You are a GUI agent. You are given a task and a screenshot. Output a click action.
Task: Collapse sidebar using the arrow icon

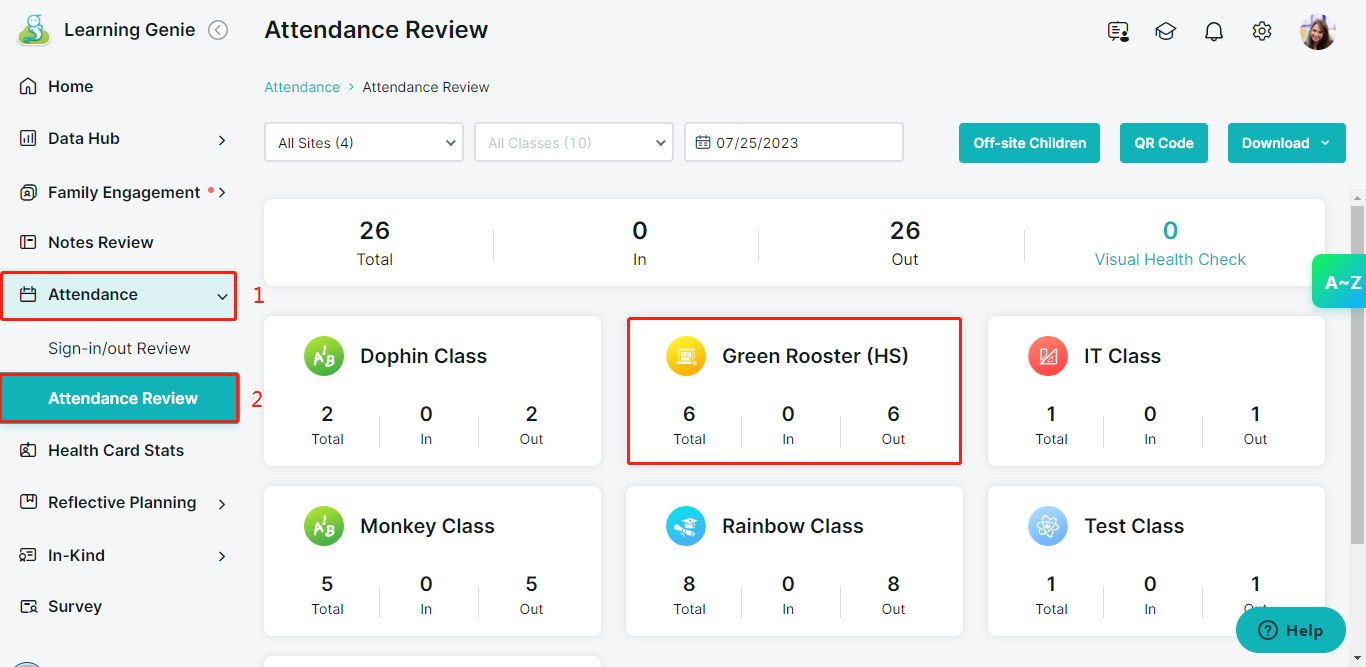(218, 31)
